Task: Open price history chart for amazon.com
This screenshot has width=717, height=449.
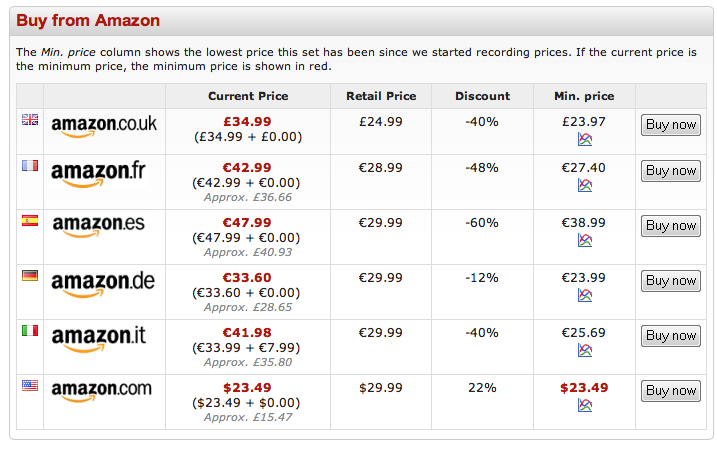Action: [585, 405]
